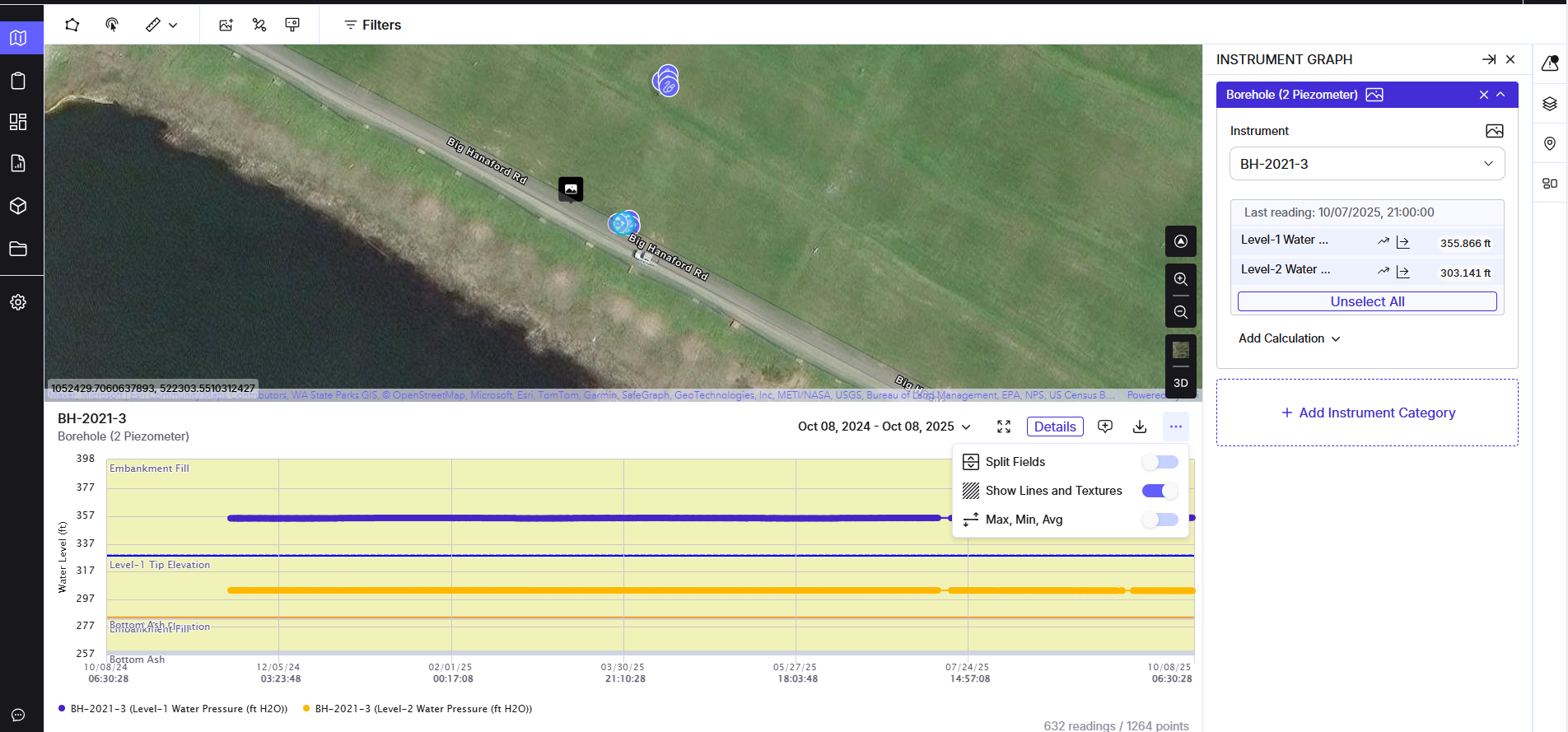The height and width of the screenshot is (732, 1568).
Task: Enable the Split Fields toggle
Action: 1160,462
